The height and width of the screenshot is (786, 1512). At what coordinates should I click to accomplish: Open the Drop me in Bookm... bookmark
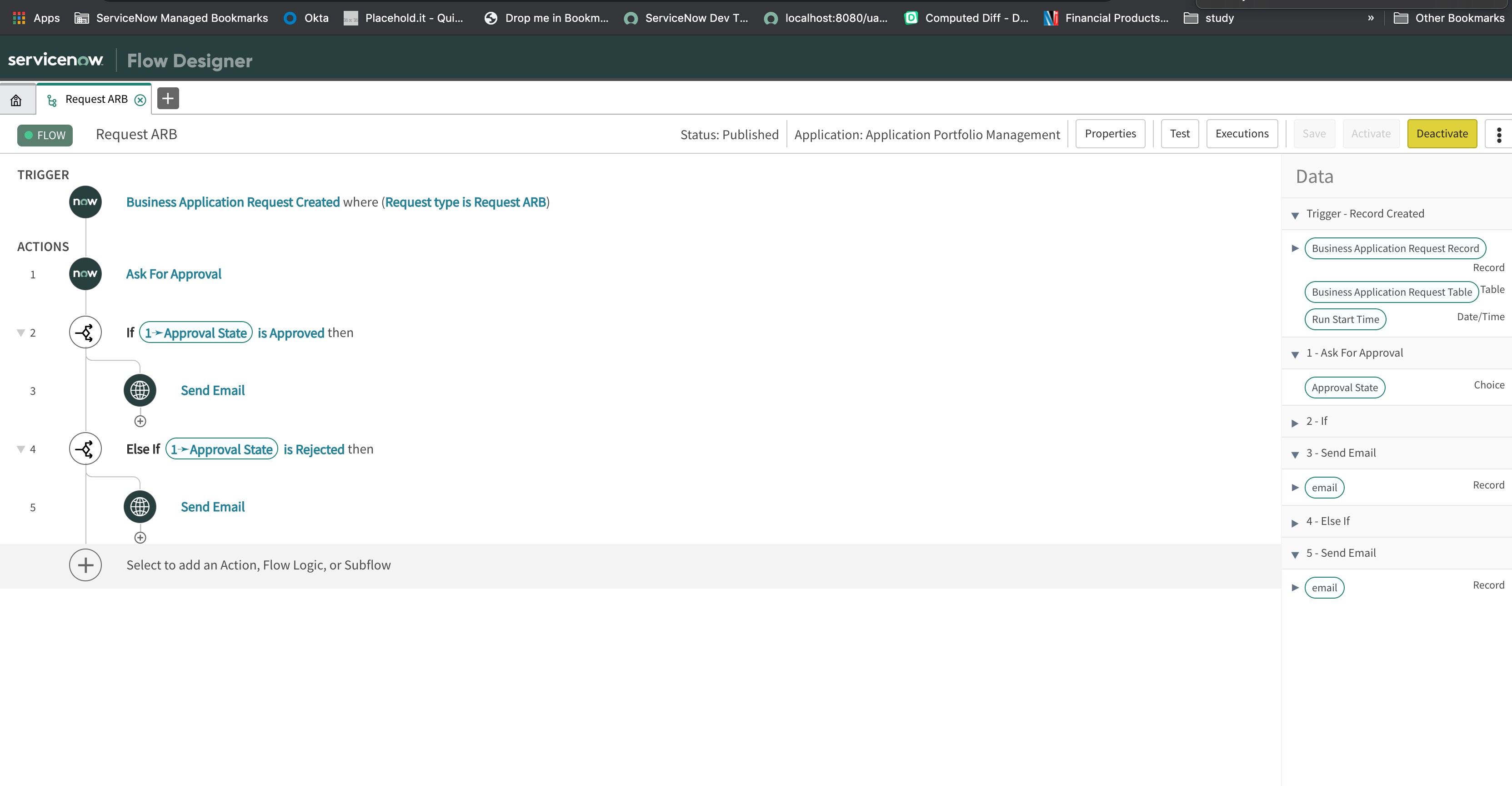(546, 18)
